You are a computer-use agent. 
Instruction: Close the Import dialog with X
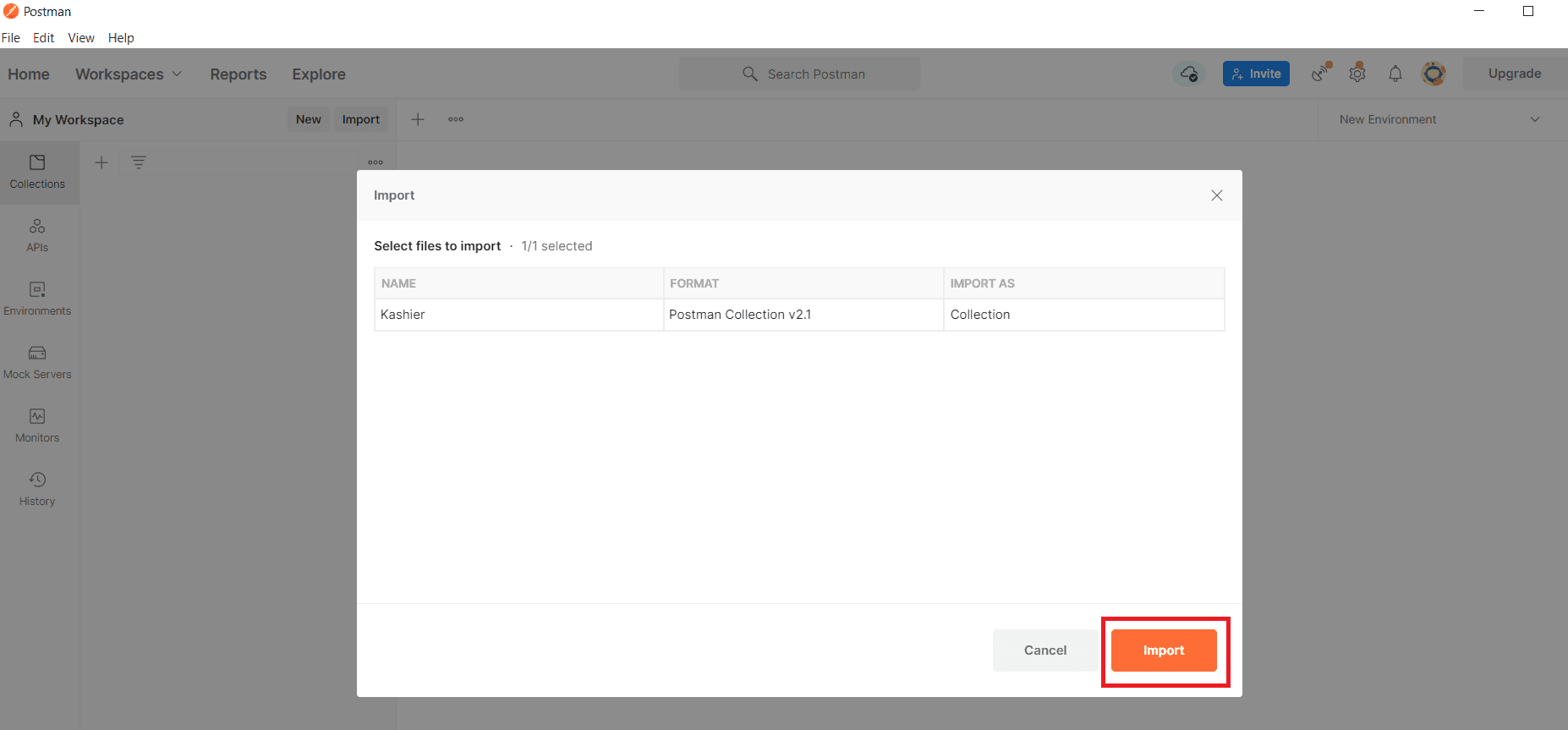pos(1217,195)
